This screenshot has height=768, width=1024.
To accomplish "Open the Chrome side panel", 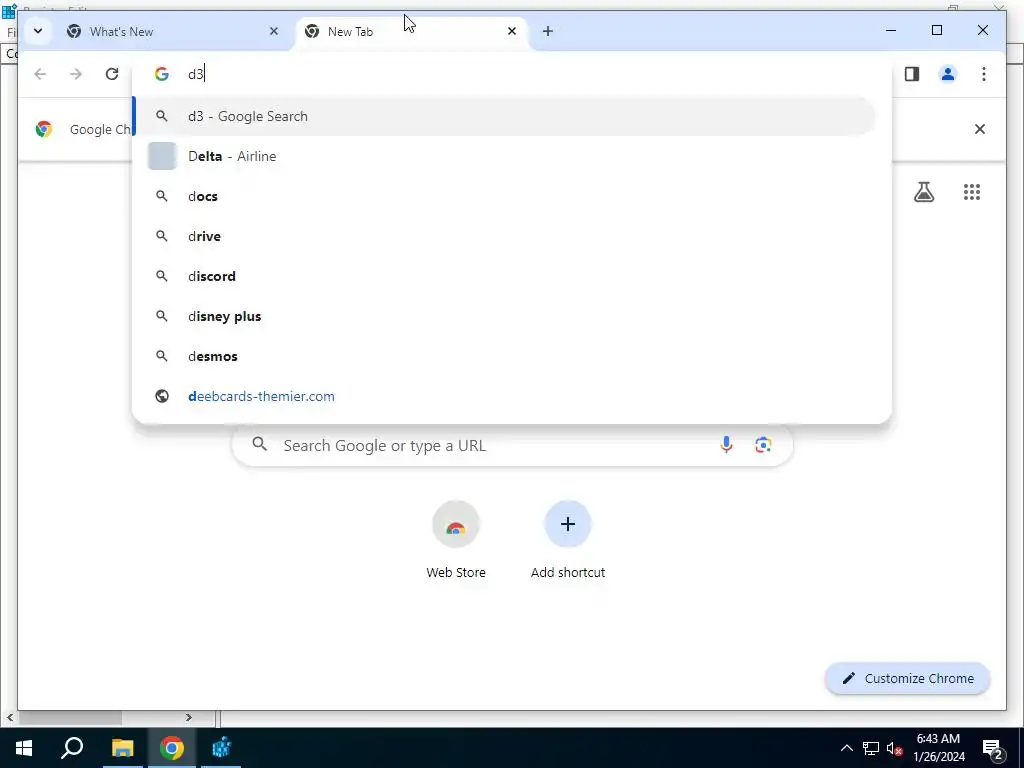I will point(912,74).
